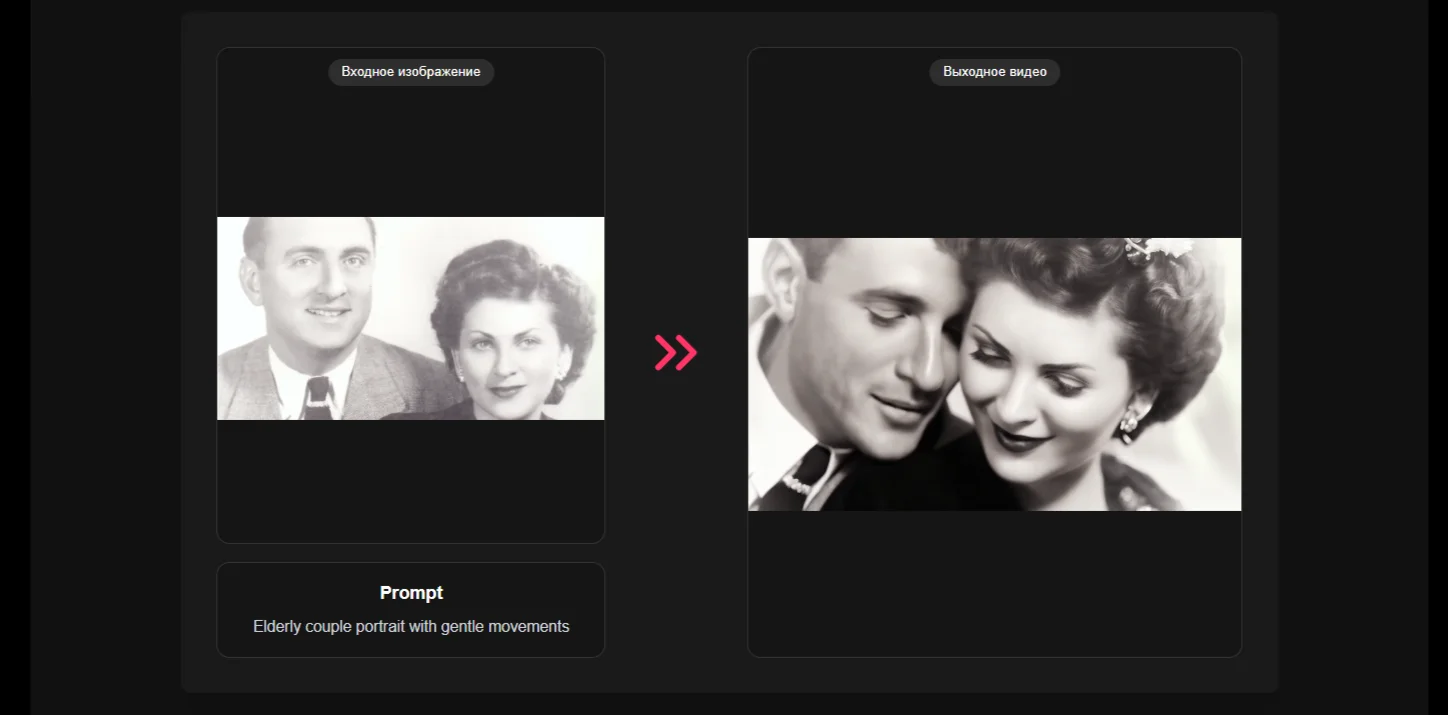Viewport: 1448px width, 715px height.
Task: Select the "Elderly couple portrait" prompt text
Action: coord(411,627)
